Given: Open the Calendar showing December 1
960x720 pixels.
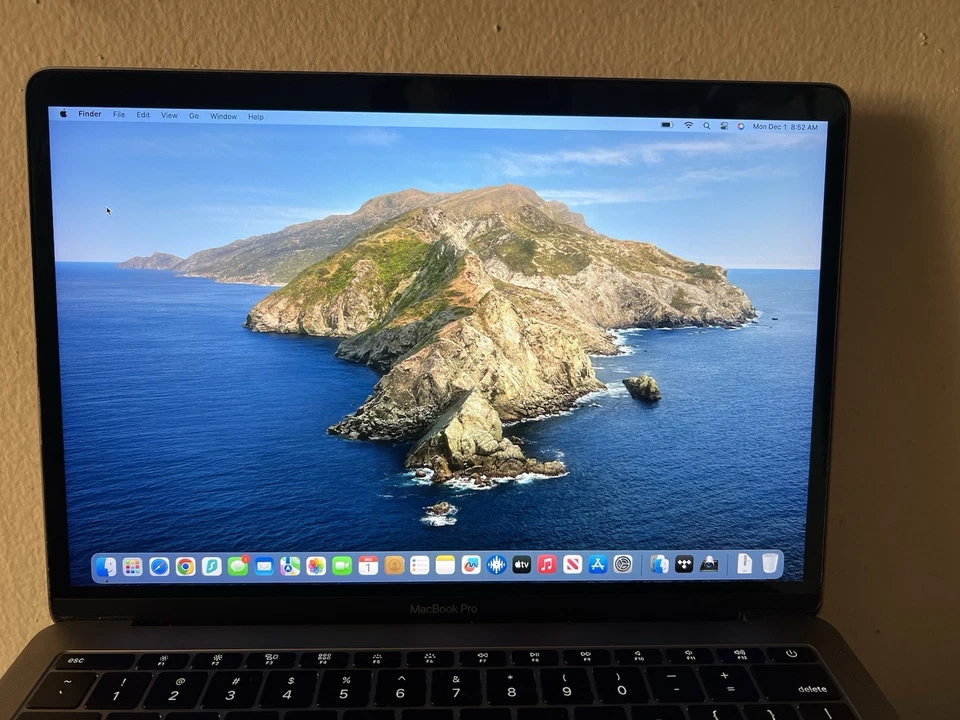Looking at the screenshot, I should [367, 565].
